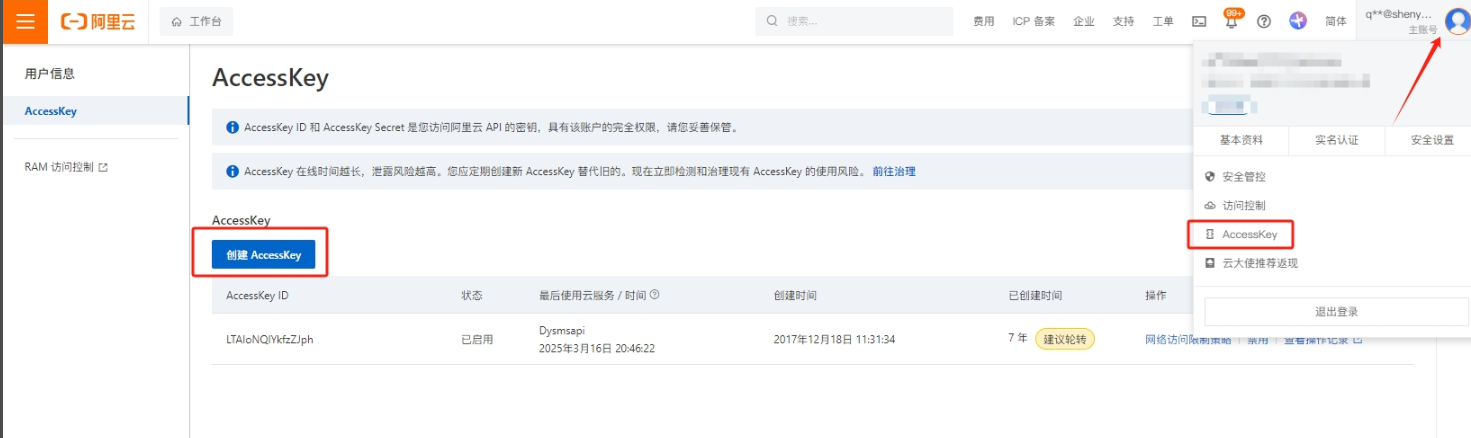1471x438 pixels.
Task: Open the 费用 menu
Action: (983, 22)
